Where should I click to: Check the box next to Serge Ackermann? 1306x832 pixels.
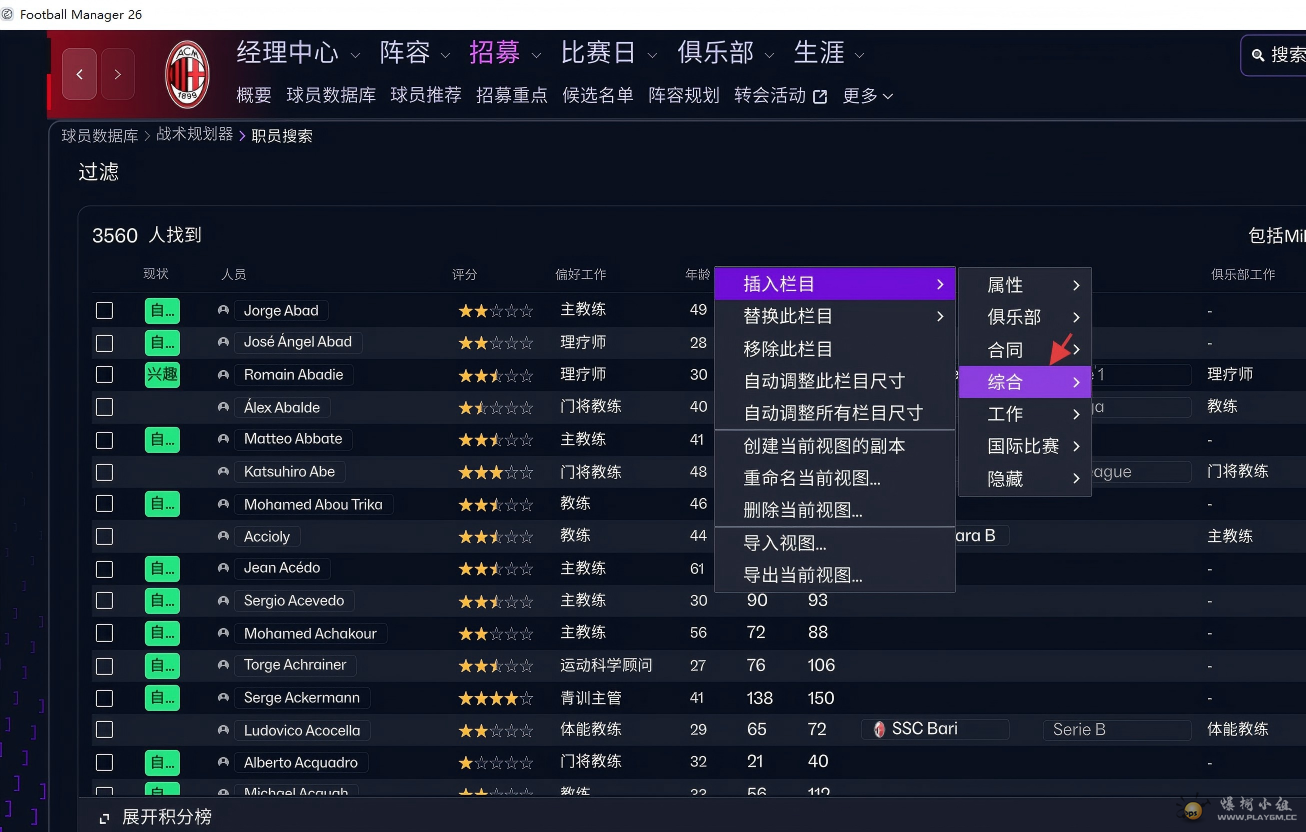(x=104, y=698)
